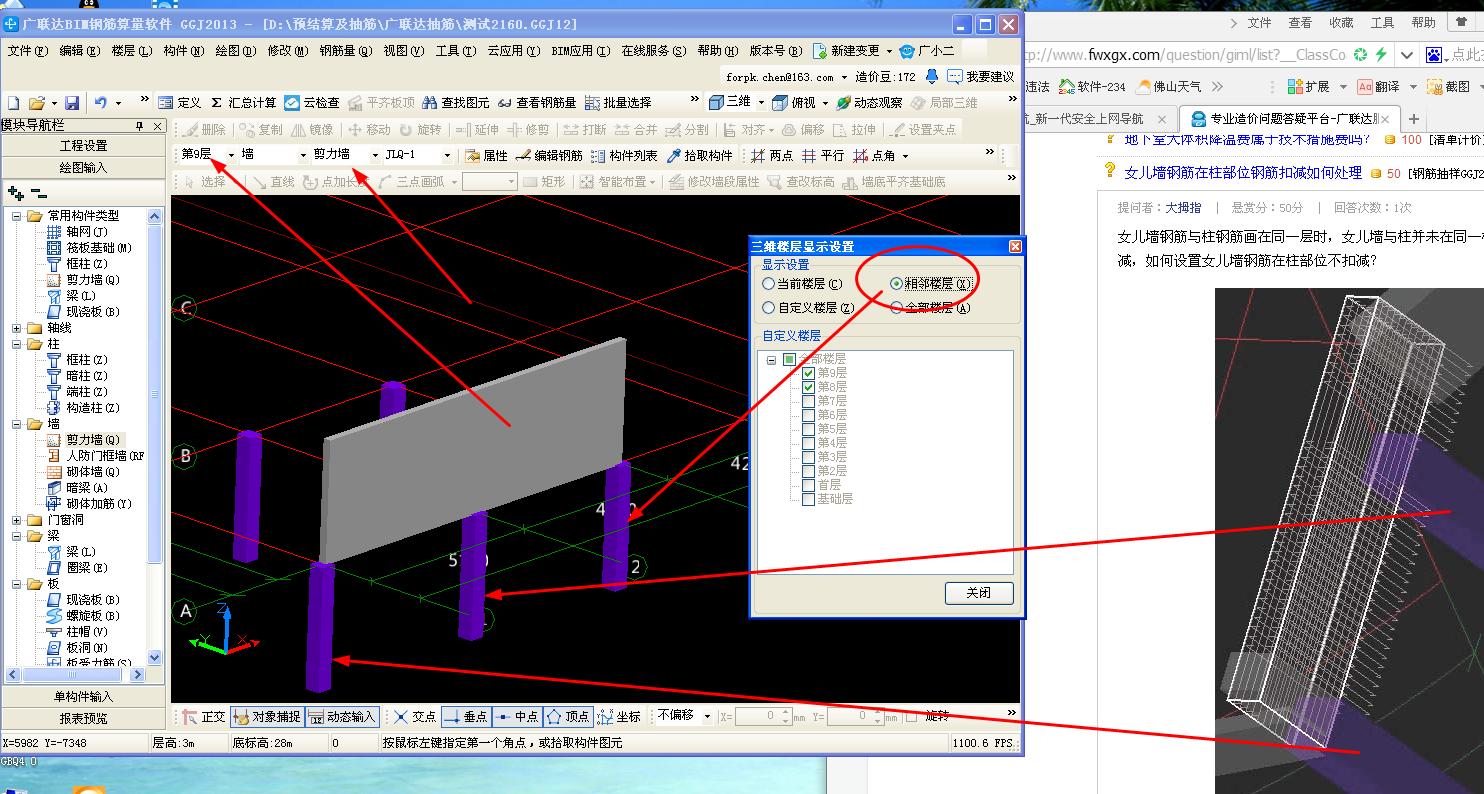Click the 单构件输入 panel button
The image size is (1484, 794).
tap(84, 697)
